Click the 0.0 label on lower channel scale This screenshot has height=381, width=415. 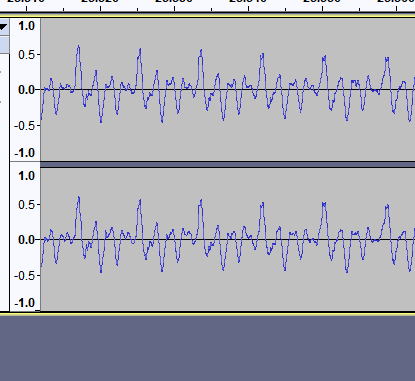click(x=27, y=240)
